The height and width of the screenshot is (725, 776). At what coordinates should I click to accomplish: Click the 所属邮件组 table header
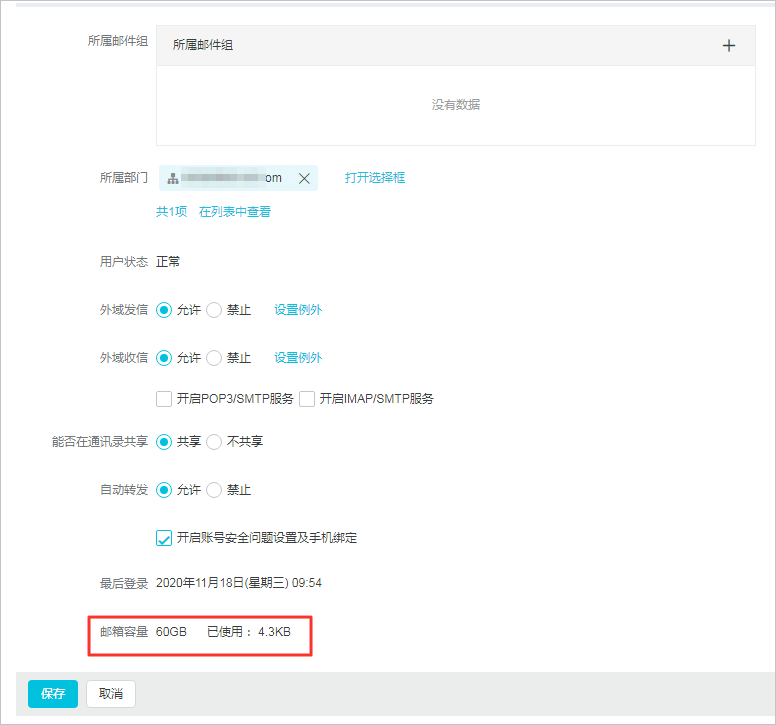click(x=203, y=45)
